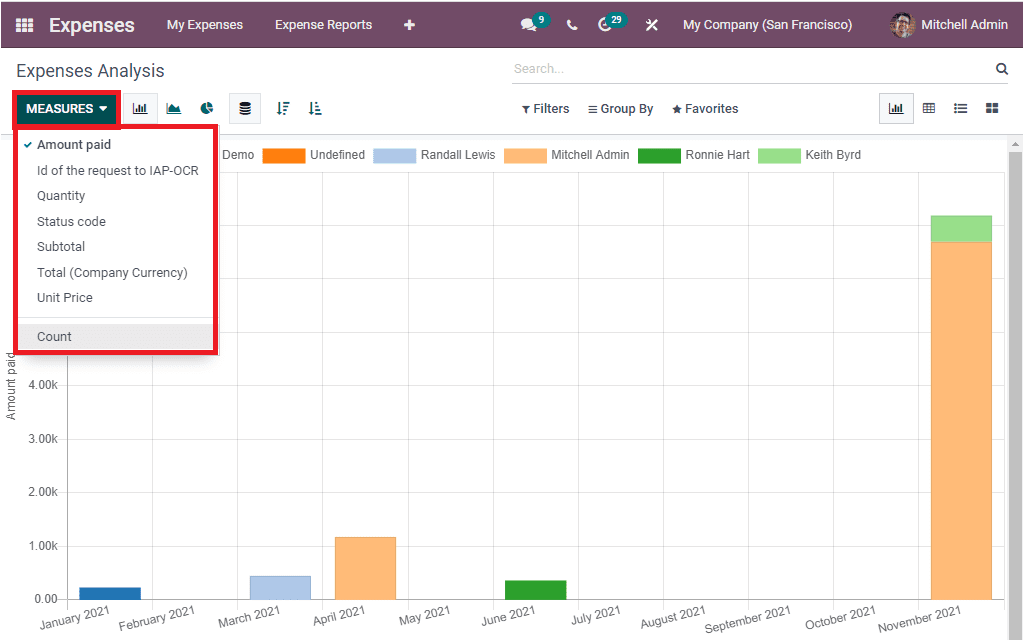
Task: Expand the Group By options
Action: [x=620, y=108]
